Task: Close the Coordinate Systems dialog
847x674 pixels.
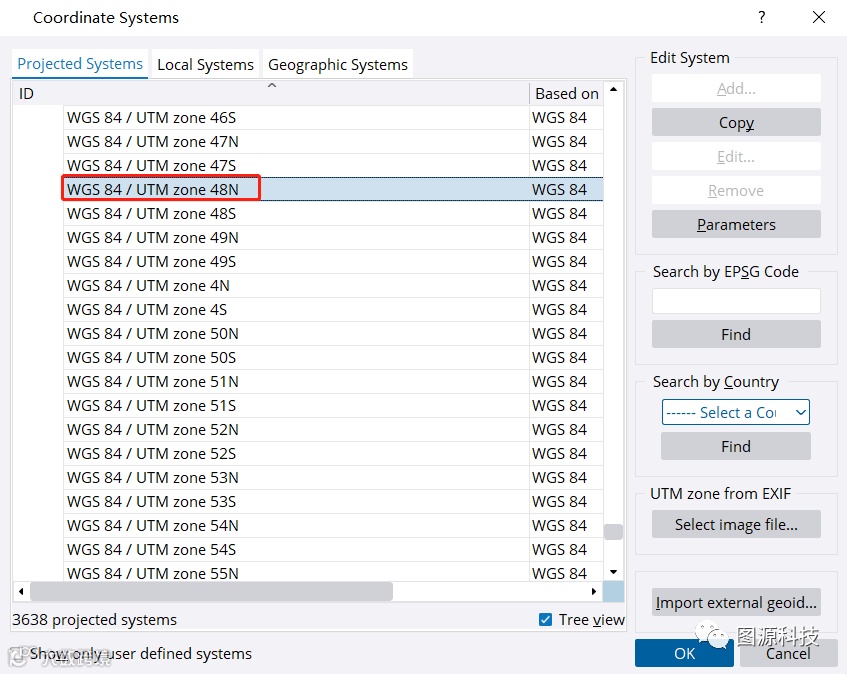Action: tap(819, 17)
